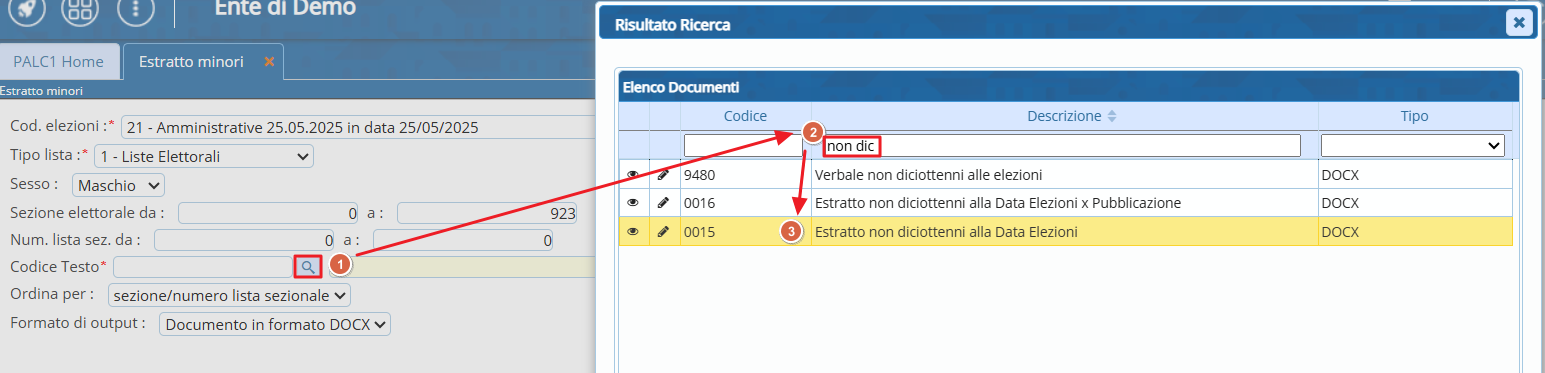Click the Ente di Demo title
Viewport: 1545px width, 373px height.
(x=285, y=9)
